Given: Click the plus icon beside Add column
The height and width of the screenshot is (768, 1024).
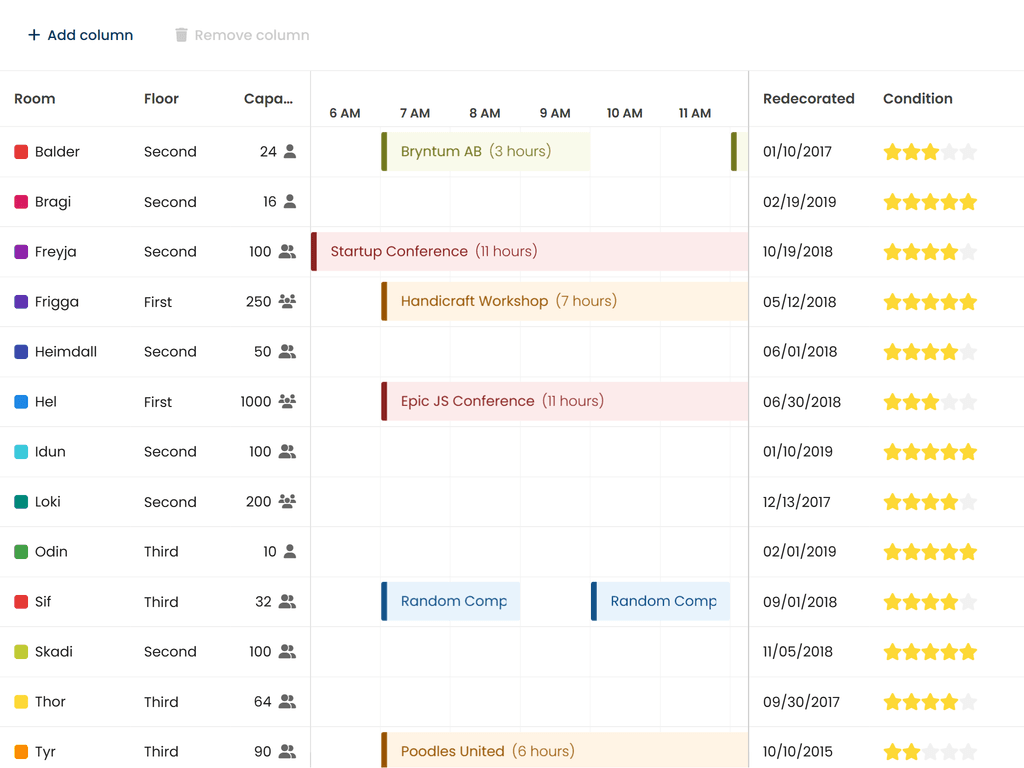Looking at the screenshot, I should (34, 35).
